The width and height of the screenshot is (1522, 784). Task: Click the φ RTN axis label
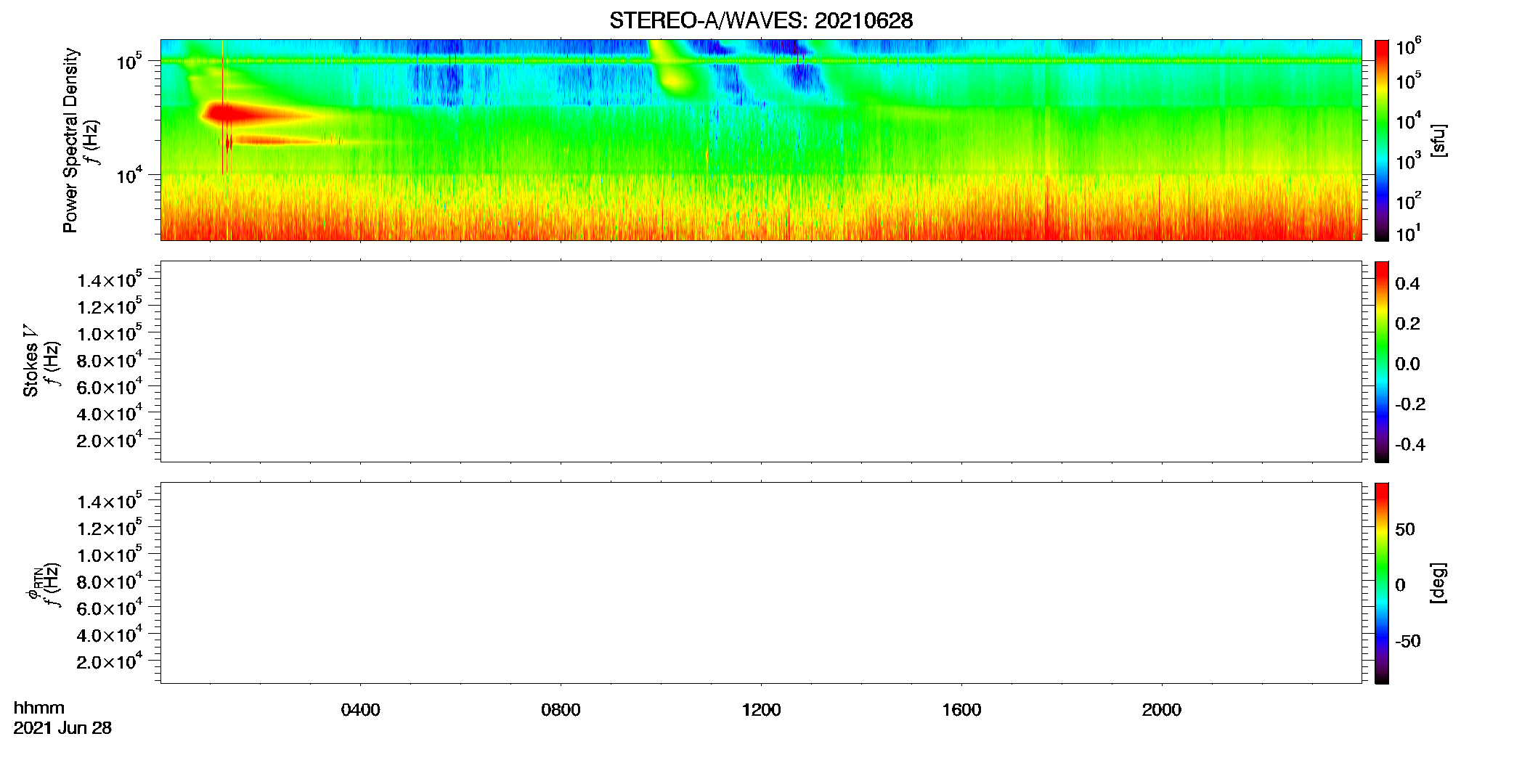coord(33,583)
